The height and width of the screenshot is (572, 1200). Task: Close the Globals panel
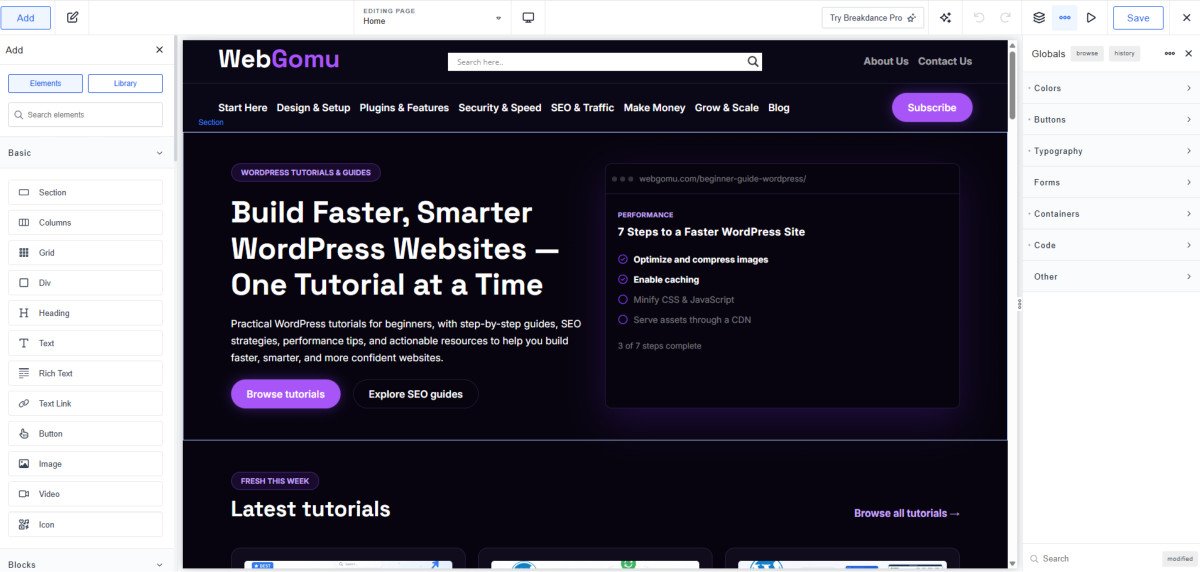pyautogui.click(x=1189, y=53)
